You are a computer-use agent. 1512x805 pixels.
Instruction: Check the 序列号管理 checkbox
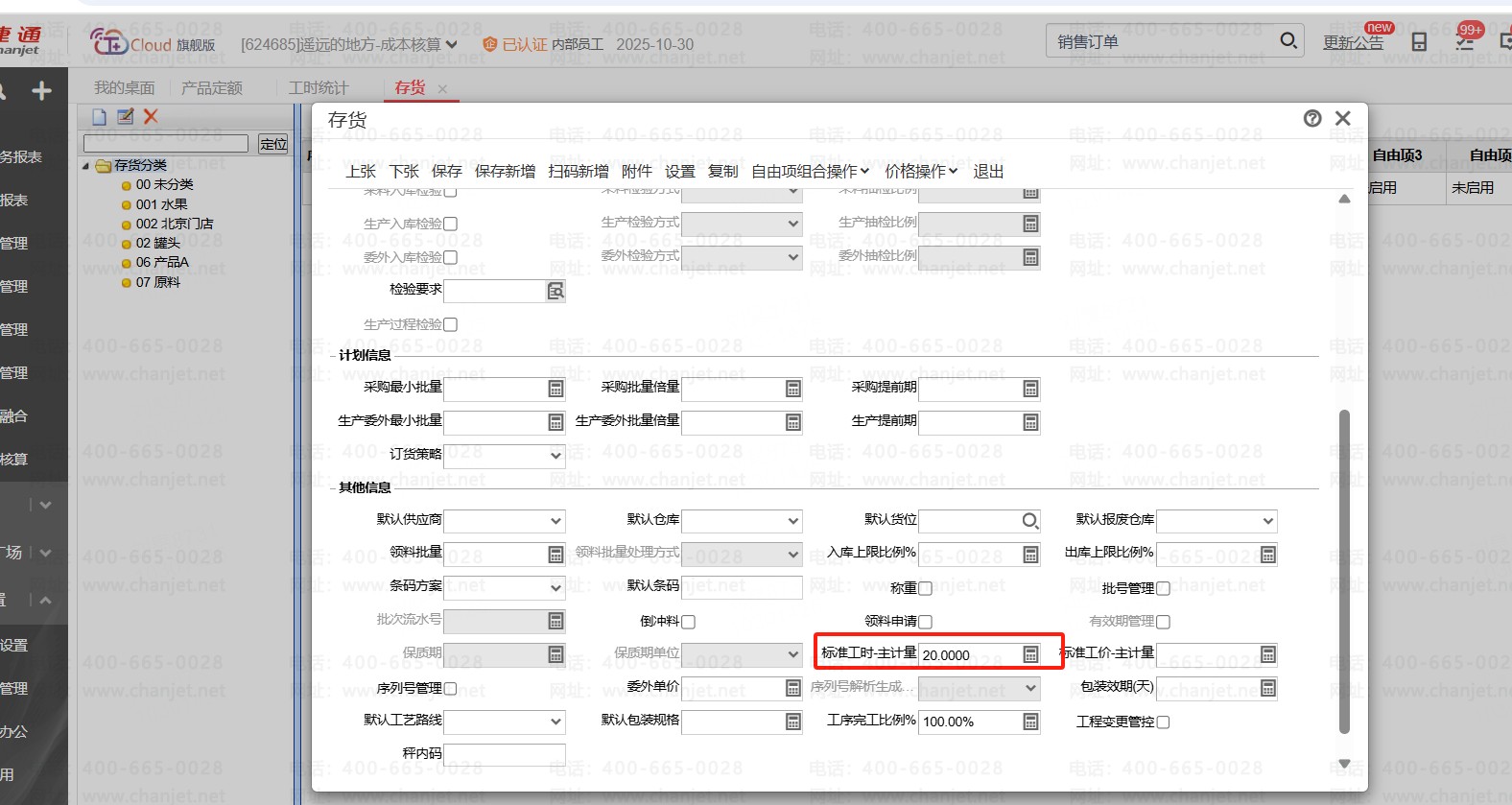(x=450, y=689)
